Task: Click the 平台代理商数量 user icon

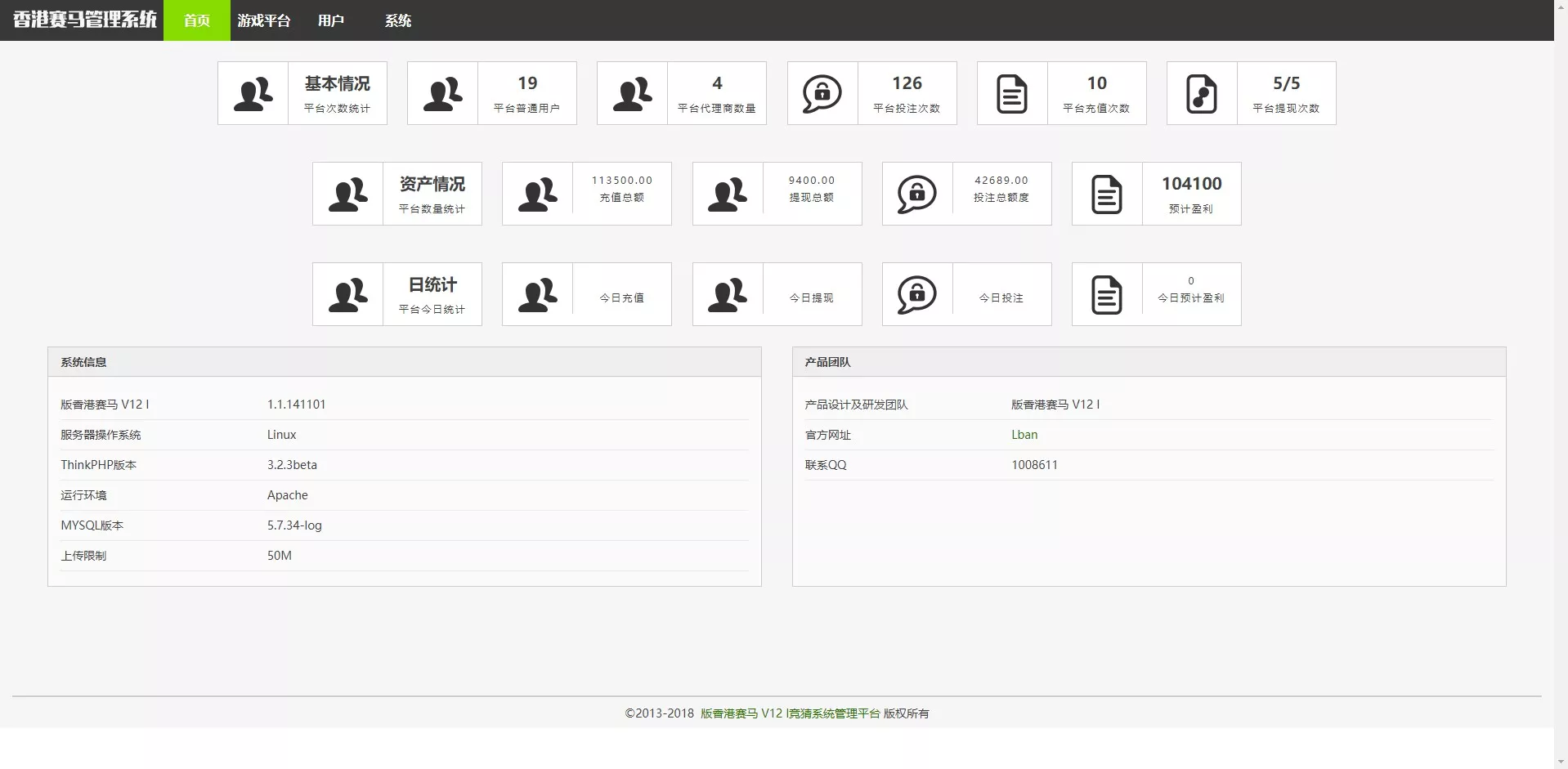Action: [633, 93]
